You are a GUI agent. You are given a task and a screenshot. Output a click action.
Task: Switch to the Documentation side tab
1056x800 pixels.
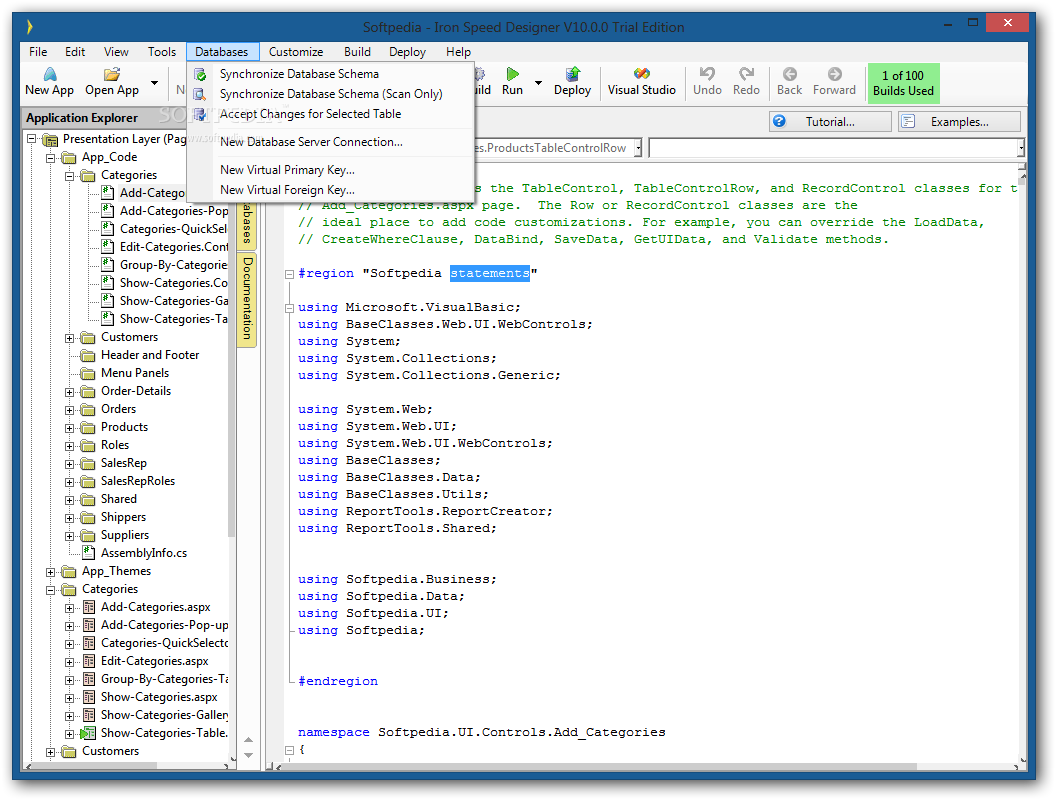247,298
